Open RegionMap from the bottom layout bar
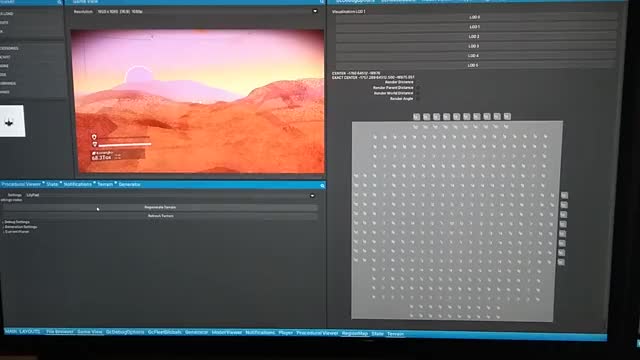This screenshot has width=640, height=360. coord(355,333)
